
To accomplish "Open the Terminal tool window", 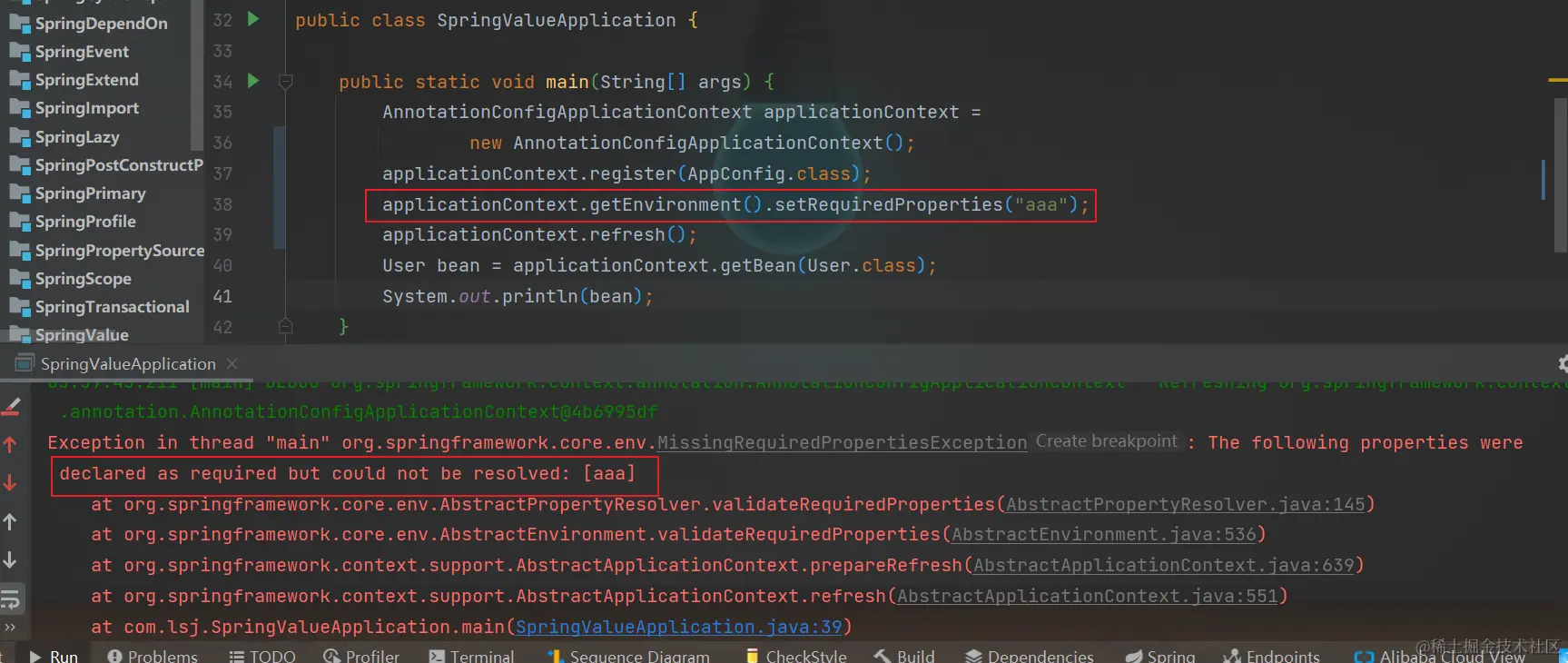I will tap(471, 656).
